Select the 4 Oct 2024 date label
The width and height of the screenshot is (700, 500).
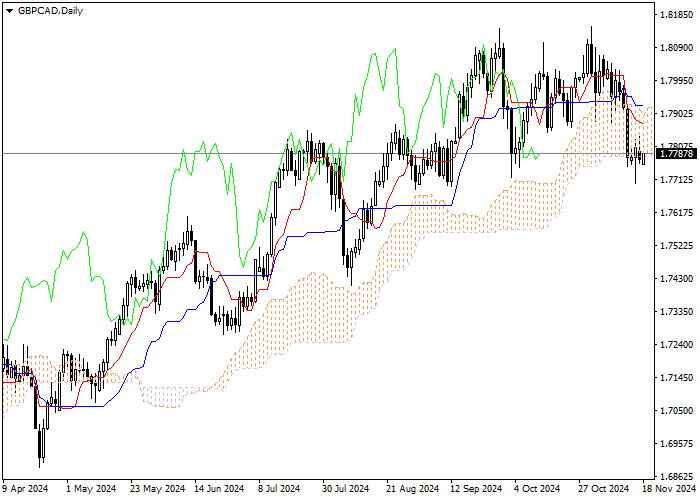coord(537,489)
